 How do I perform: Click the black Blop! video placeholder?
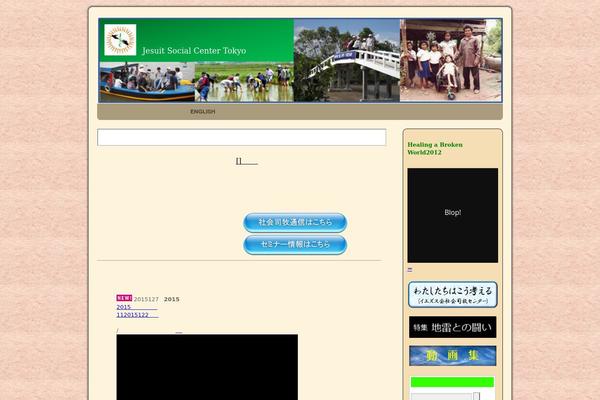click(x=453, y=215)
